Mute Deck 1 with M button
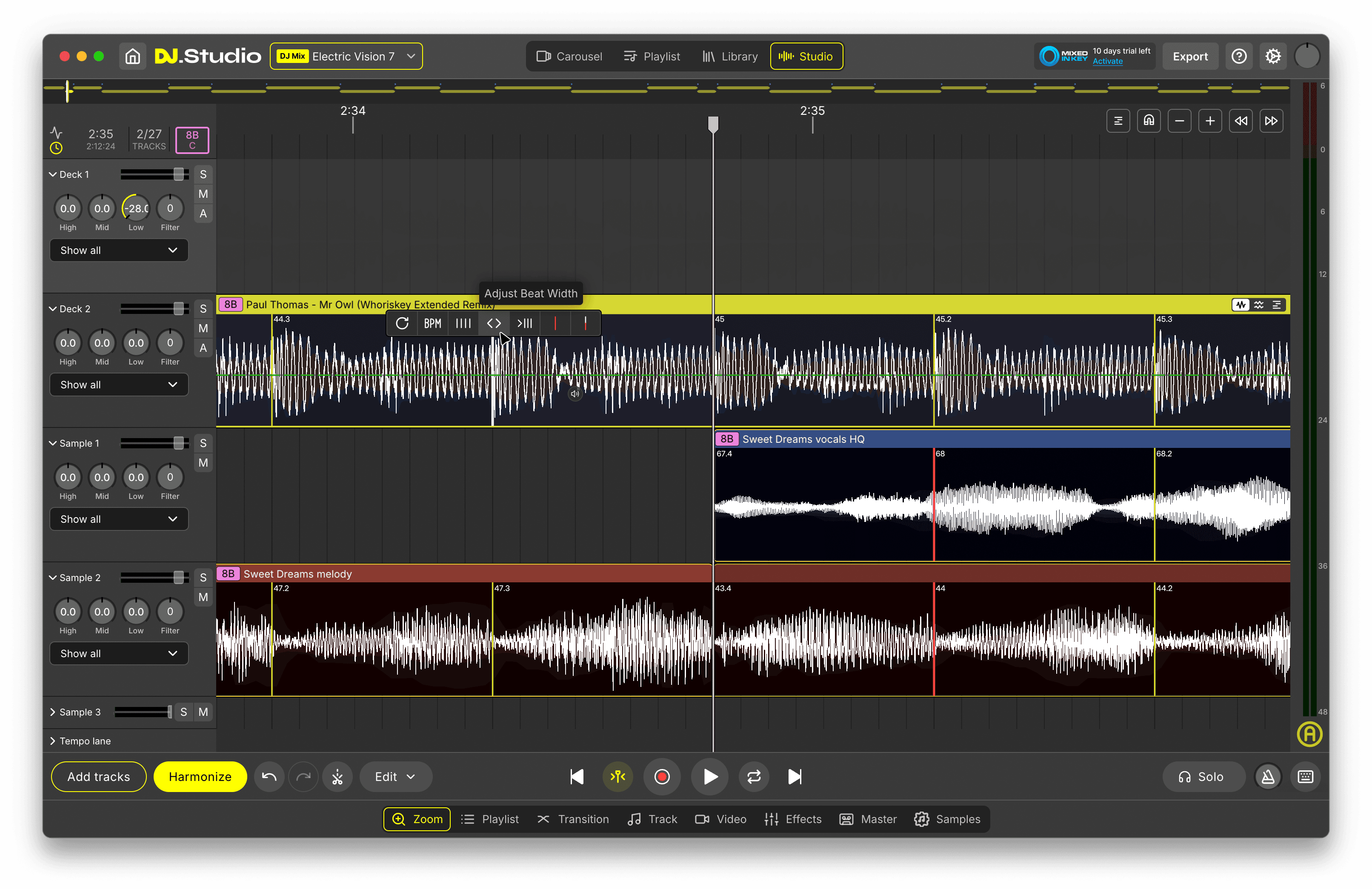 pos(203,194)
